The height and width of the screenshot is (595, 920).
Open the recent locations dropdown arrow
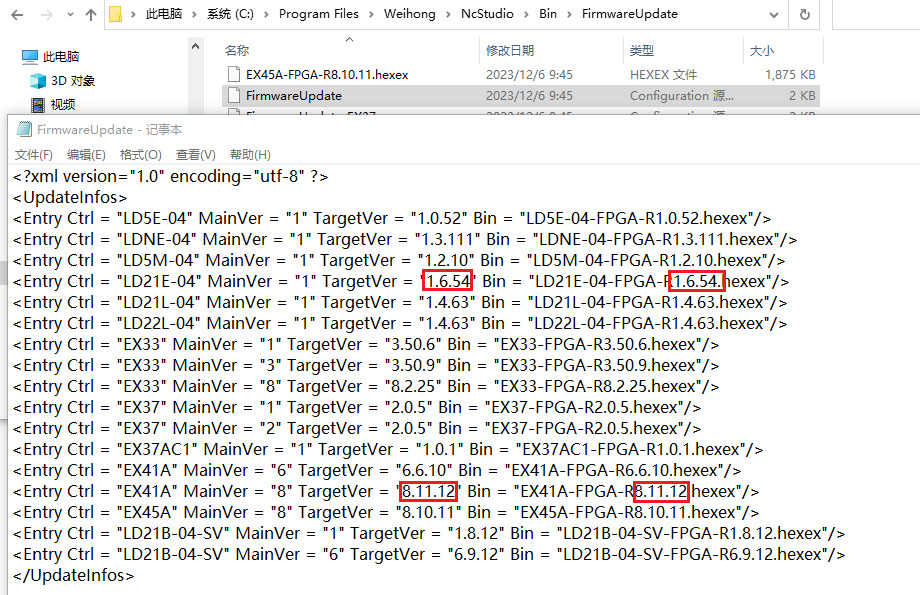[70, 15]
